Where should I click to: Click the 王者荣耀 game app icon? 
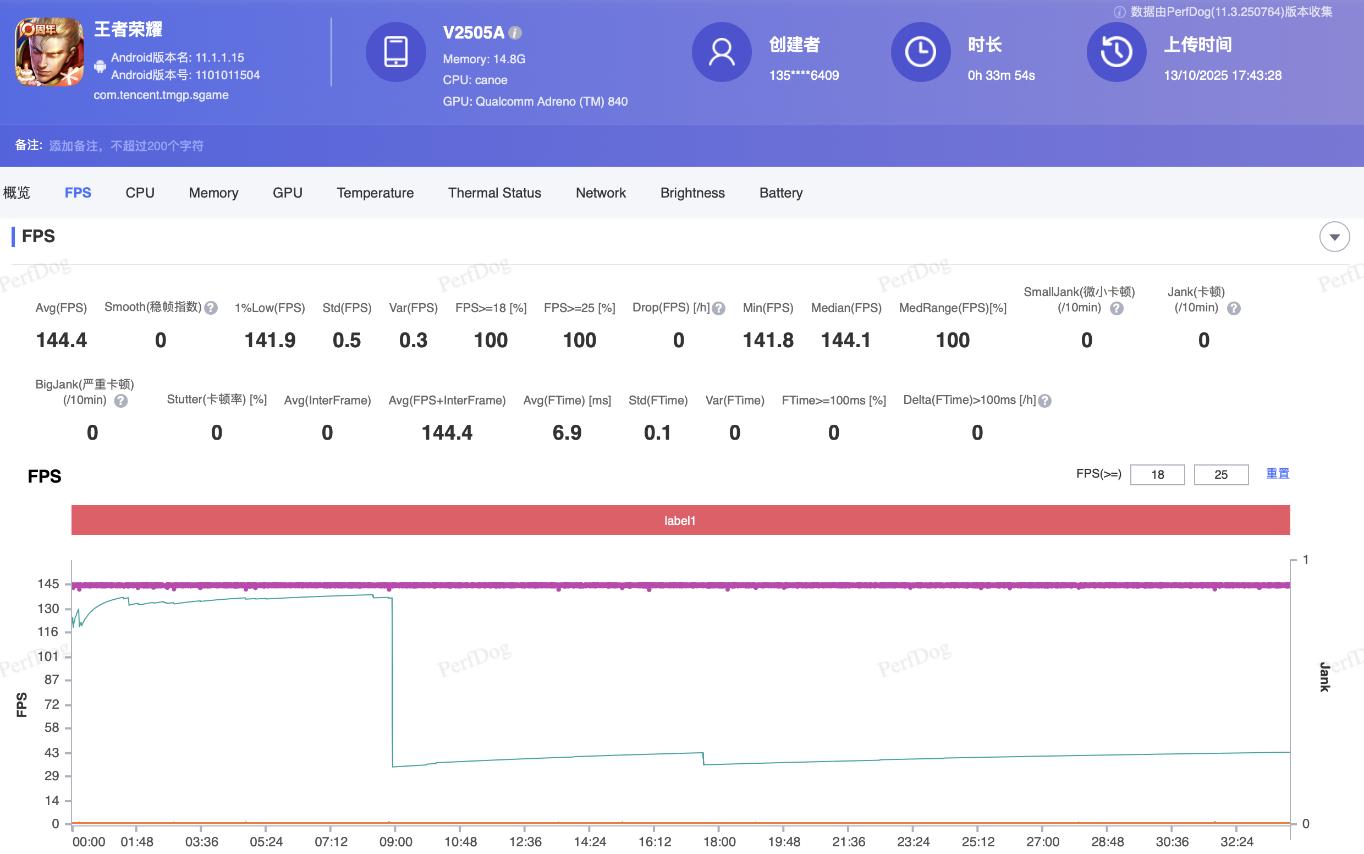point(49,52)
